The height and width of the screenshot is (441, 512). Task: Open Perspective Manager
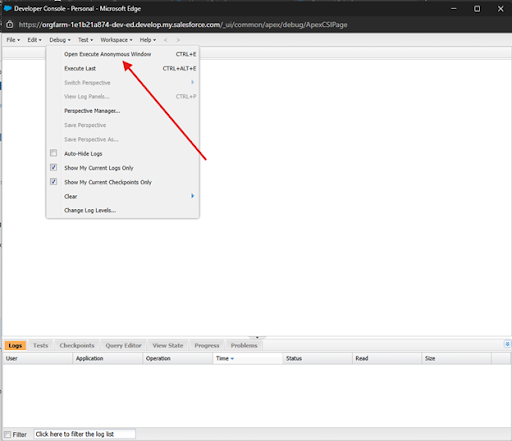tap(92, 111)
